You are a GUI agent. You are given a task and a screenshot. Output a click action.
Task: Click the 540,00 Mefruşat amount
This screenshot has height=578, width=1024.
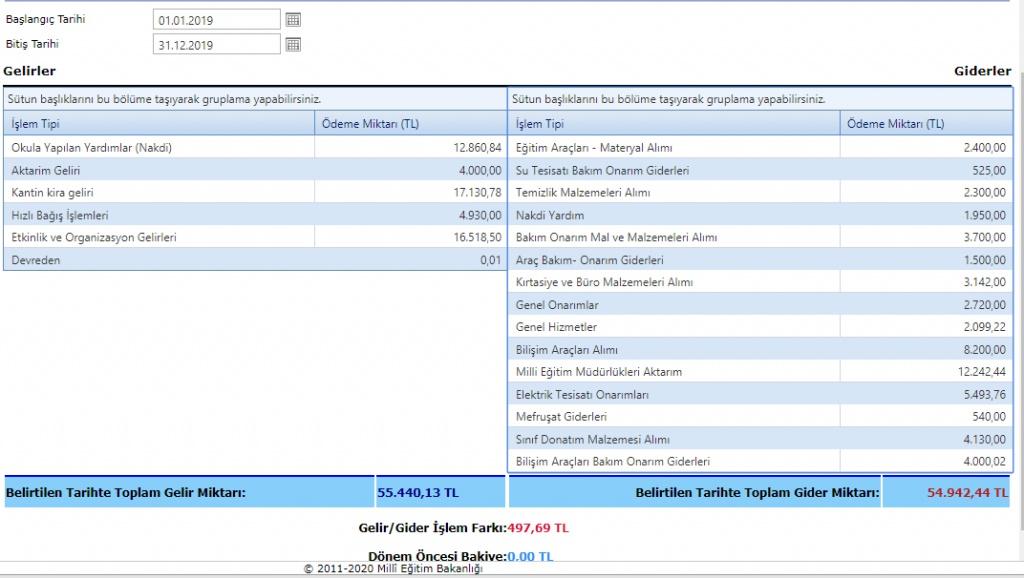989,417
